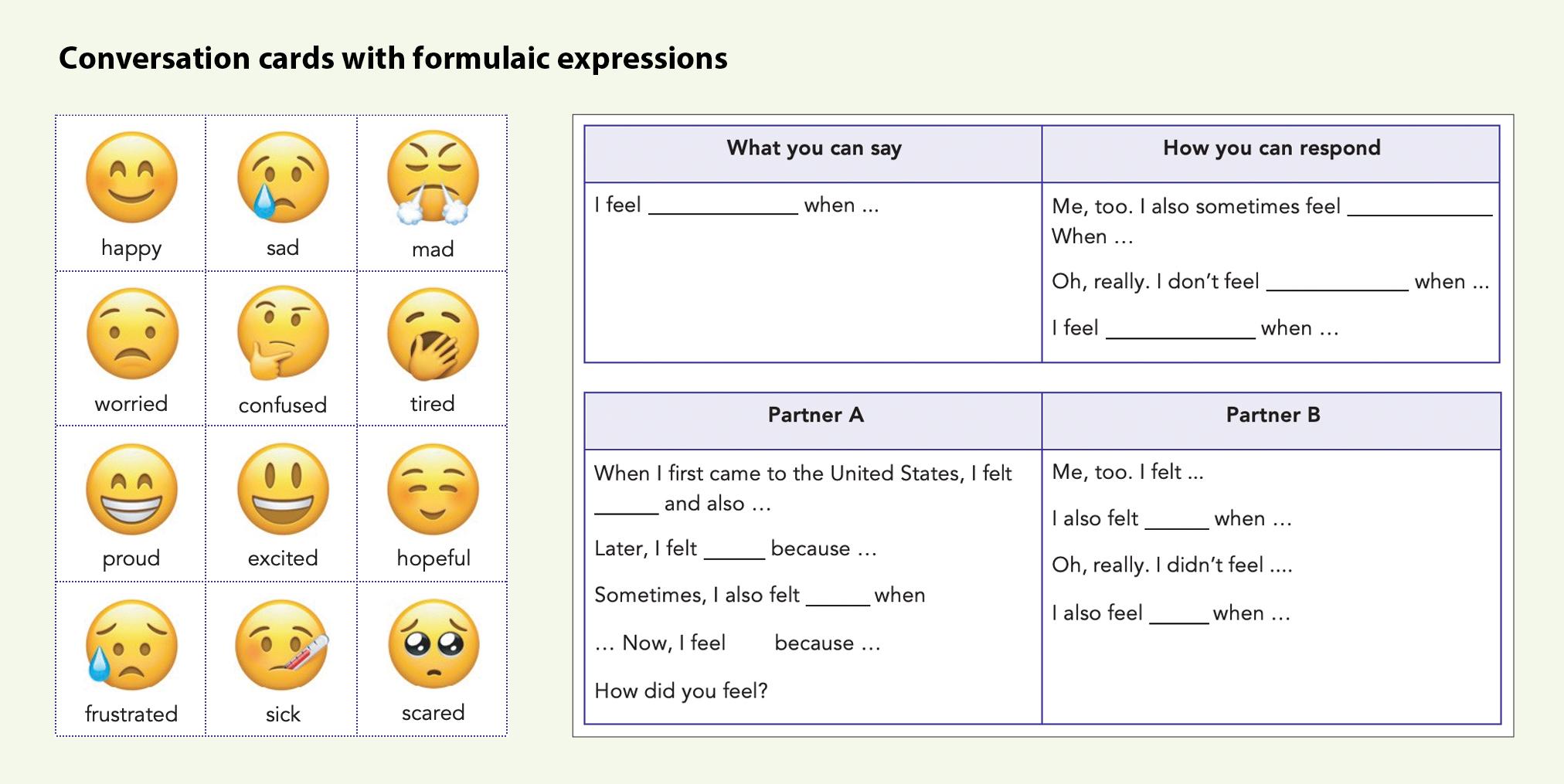Click the "Partner B" column header

(1273, 415)
